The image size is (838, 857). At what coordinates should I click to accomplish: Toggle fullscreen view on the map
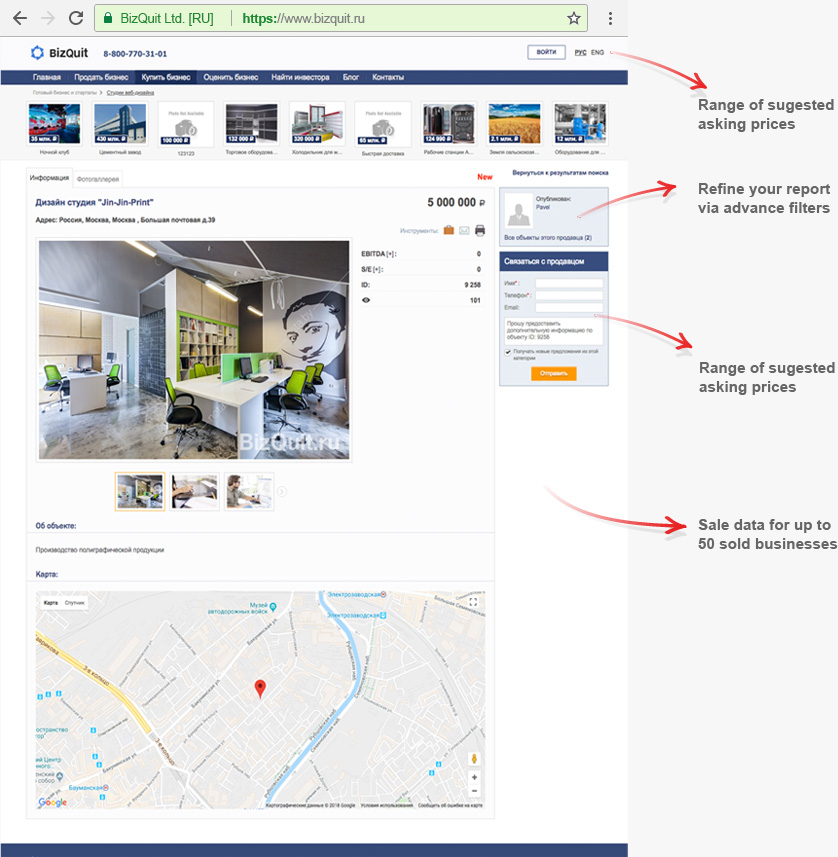coord(474,603)
